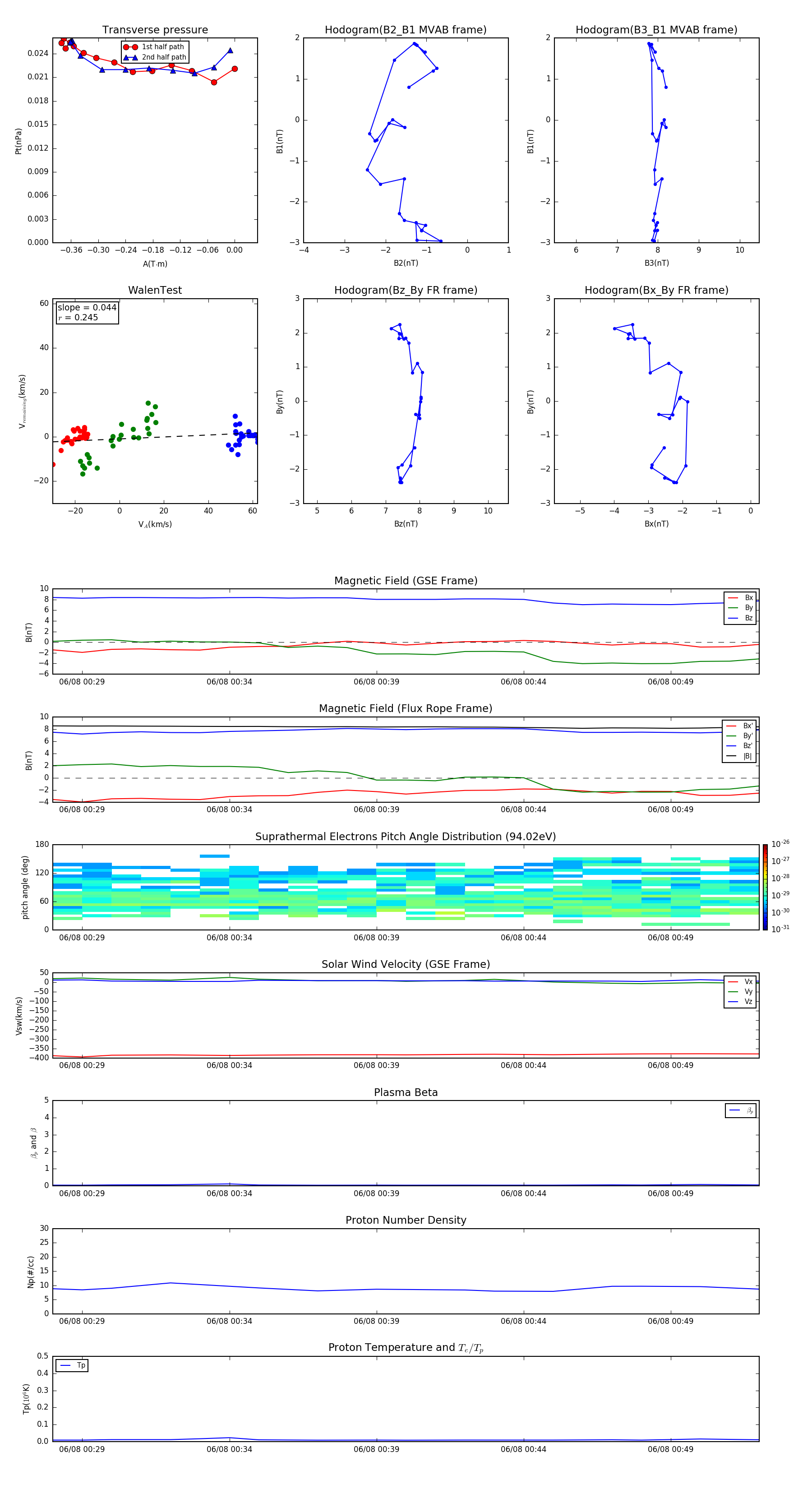Click the Vx entry in velocity legend
This screenshot has height=1489, width=812.
point(740,981)
